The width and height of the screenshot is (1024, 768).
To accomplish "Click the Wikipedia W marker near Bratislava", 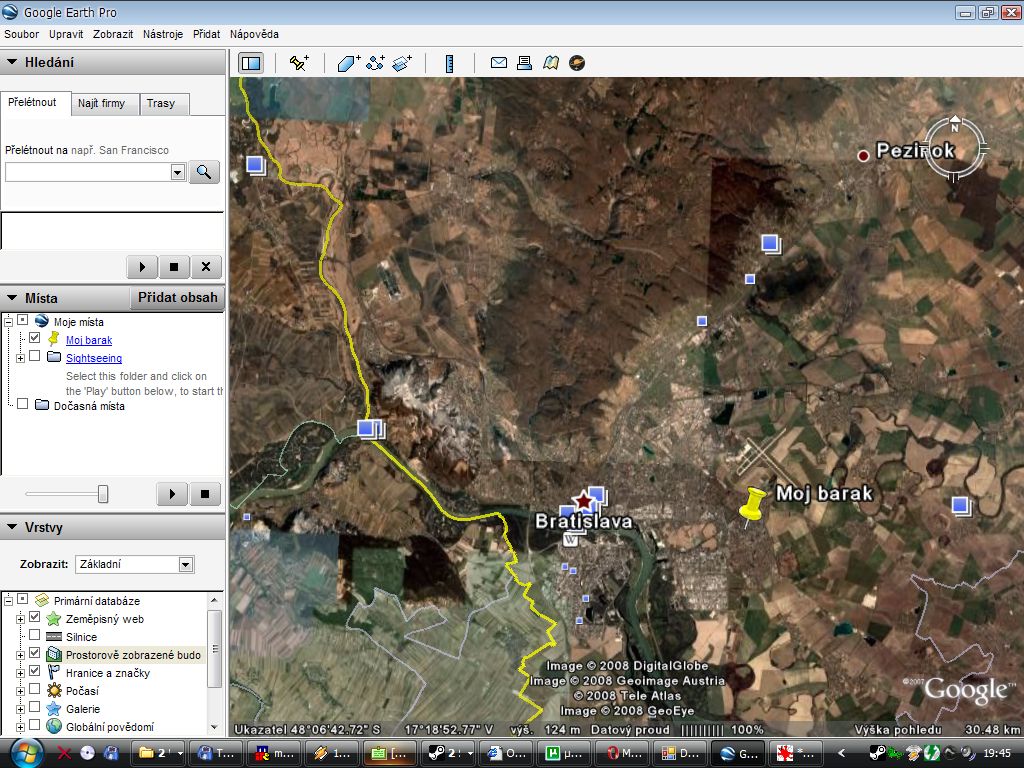I will coord(571,540).
